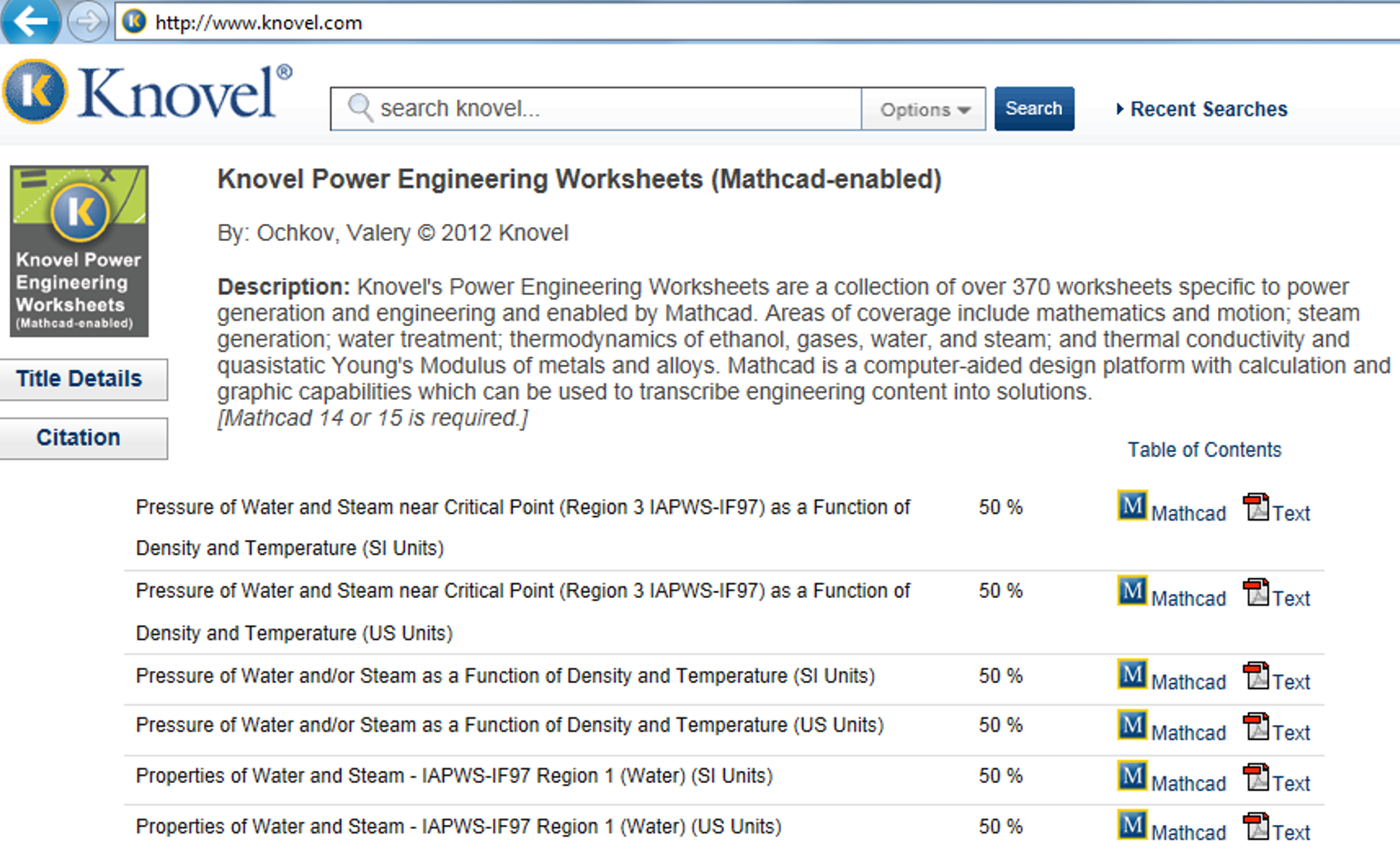Click the browser forward arrow button
The height and width of the screenshot is (849, 1400).
tap(87, 22)
